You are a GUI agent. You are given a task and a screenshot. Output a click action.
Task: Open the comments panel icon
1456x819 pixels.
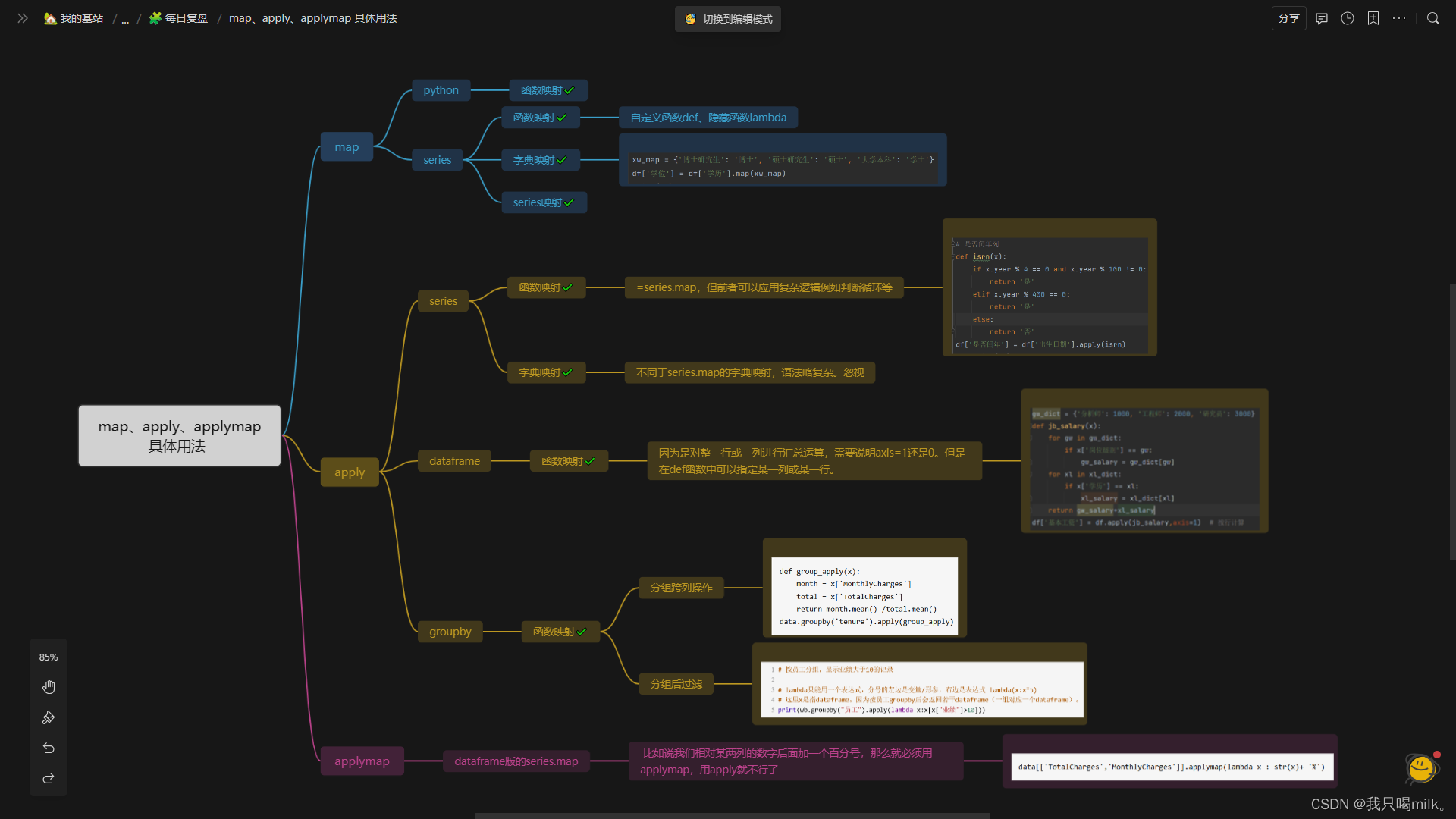(x=1322, y=18)
